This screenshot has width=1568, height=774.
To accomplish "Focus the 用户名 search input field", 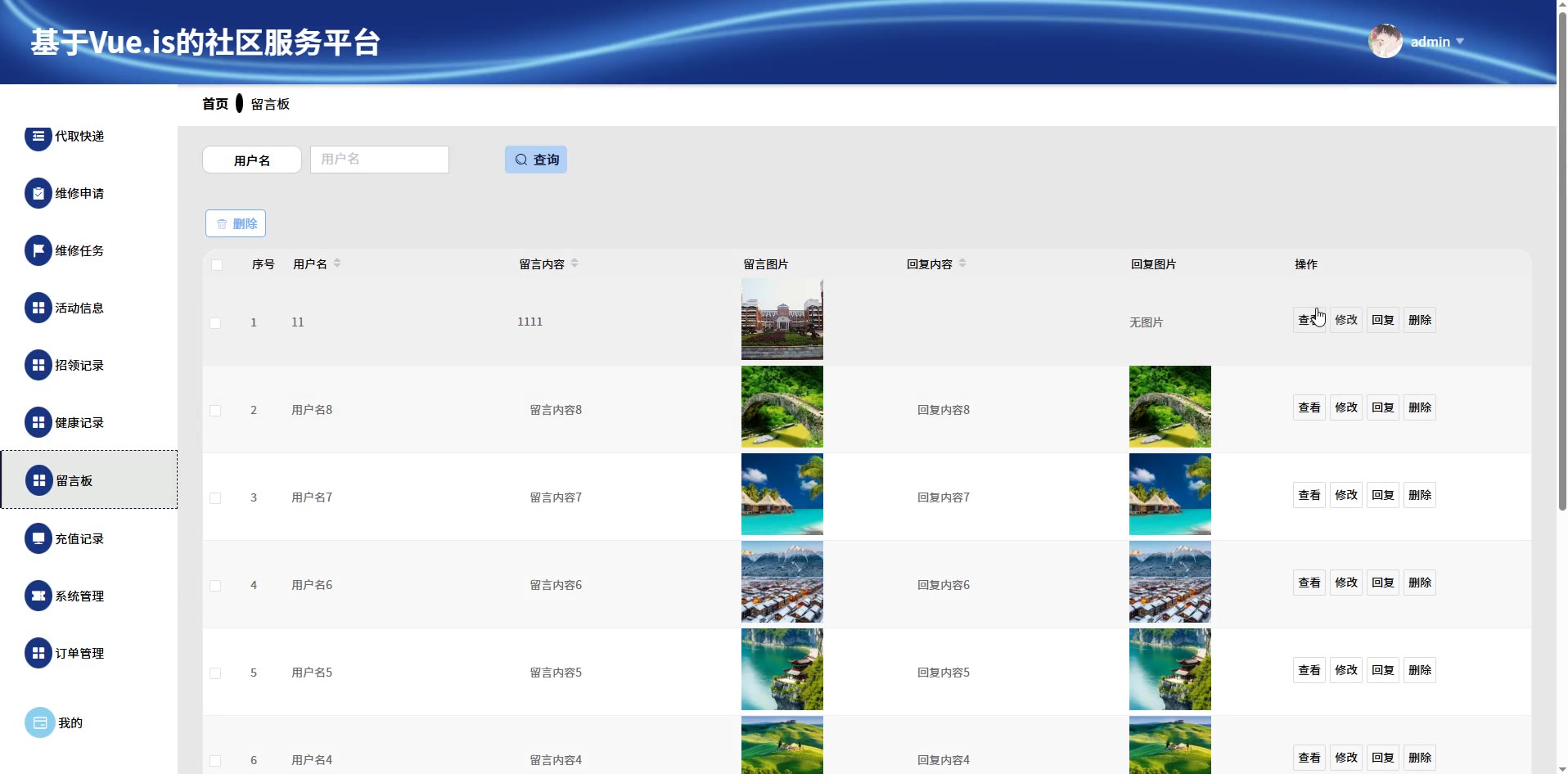I will point(379,160).
